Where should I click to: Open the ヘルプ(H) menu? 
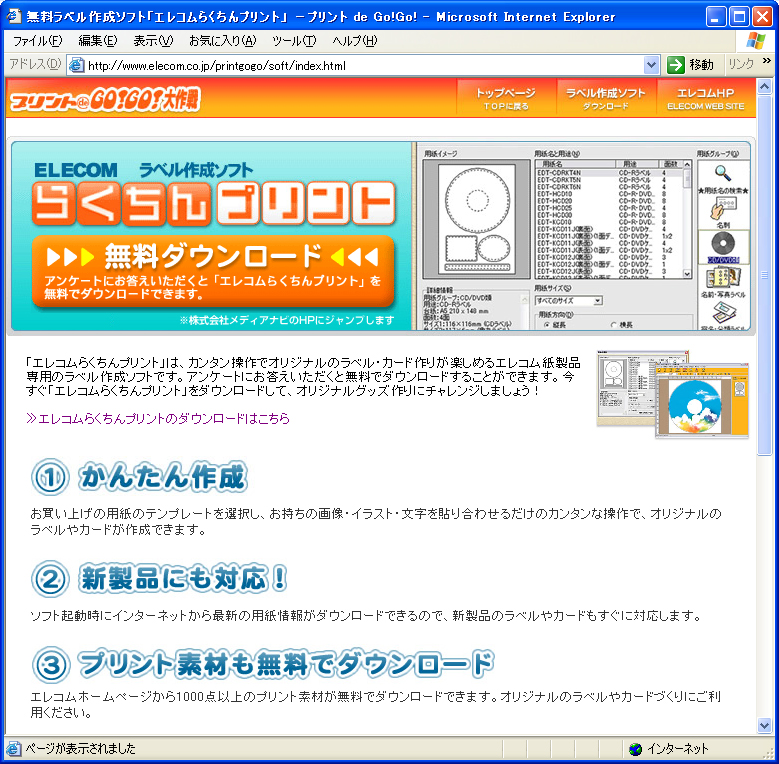[x=355, y=41]
